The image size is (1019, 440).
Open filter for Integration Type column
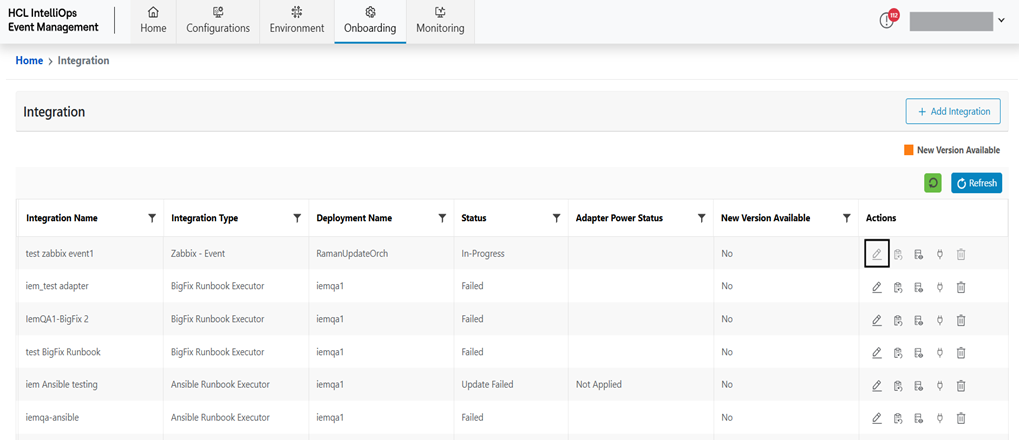click(297, 218)
